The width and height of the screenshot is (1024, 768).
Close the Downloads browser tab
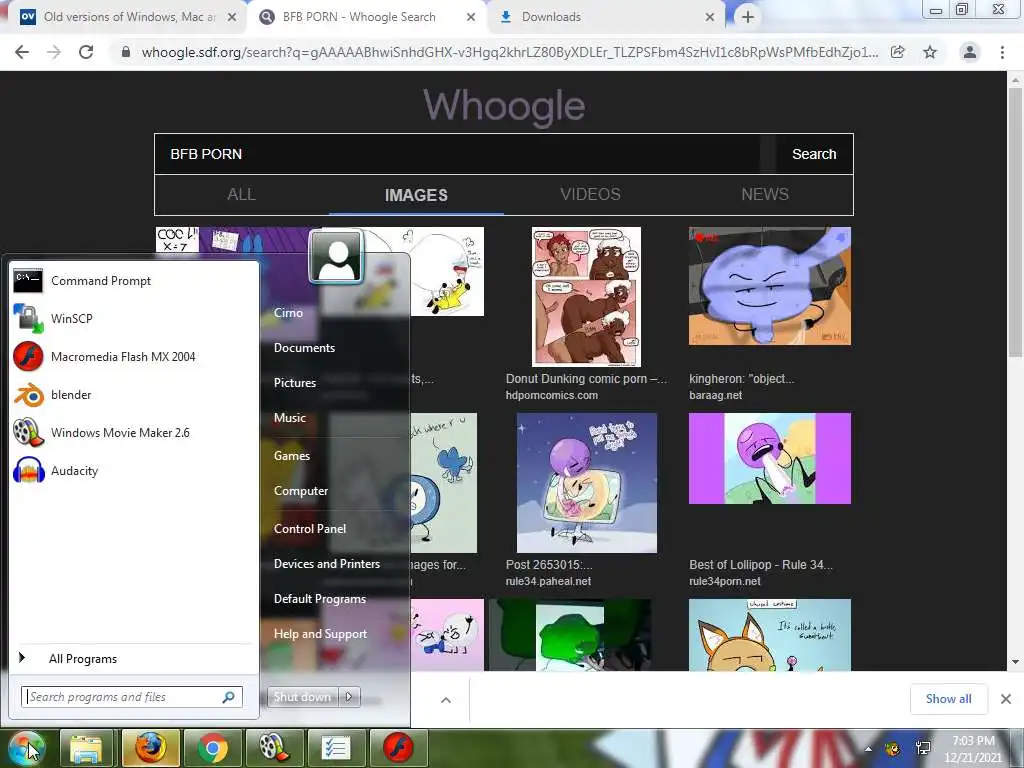pos(710,17)
